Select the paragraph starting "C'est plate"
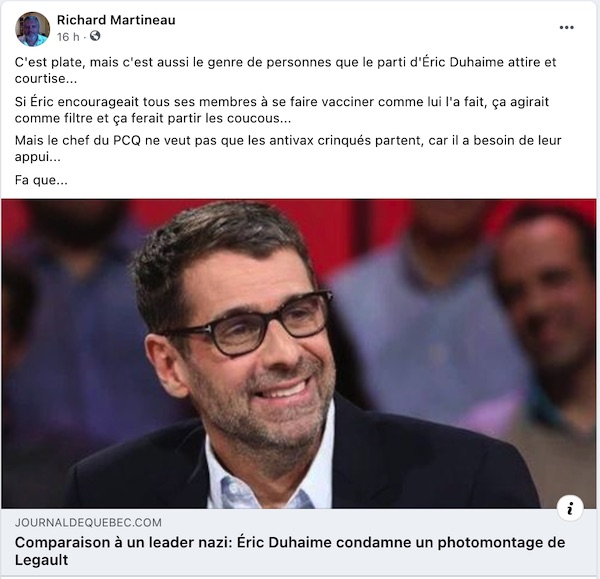600x579 pixels. 285,70
